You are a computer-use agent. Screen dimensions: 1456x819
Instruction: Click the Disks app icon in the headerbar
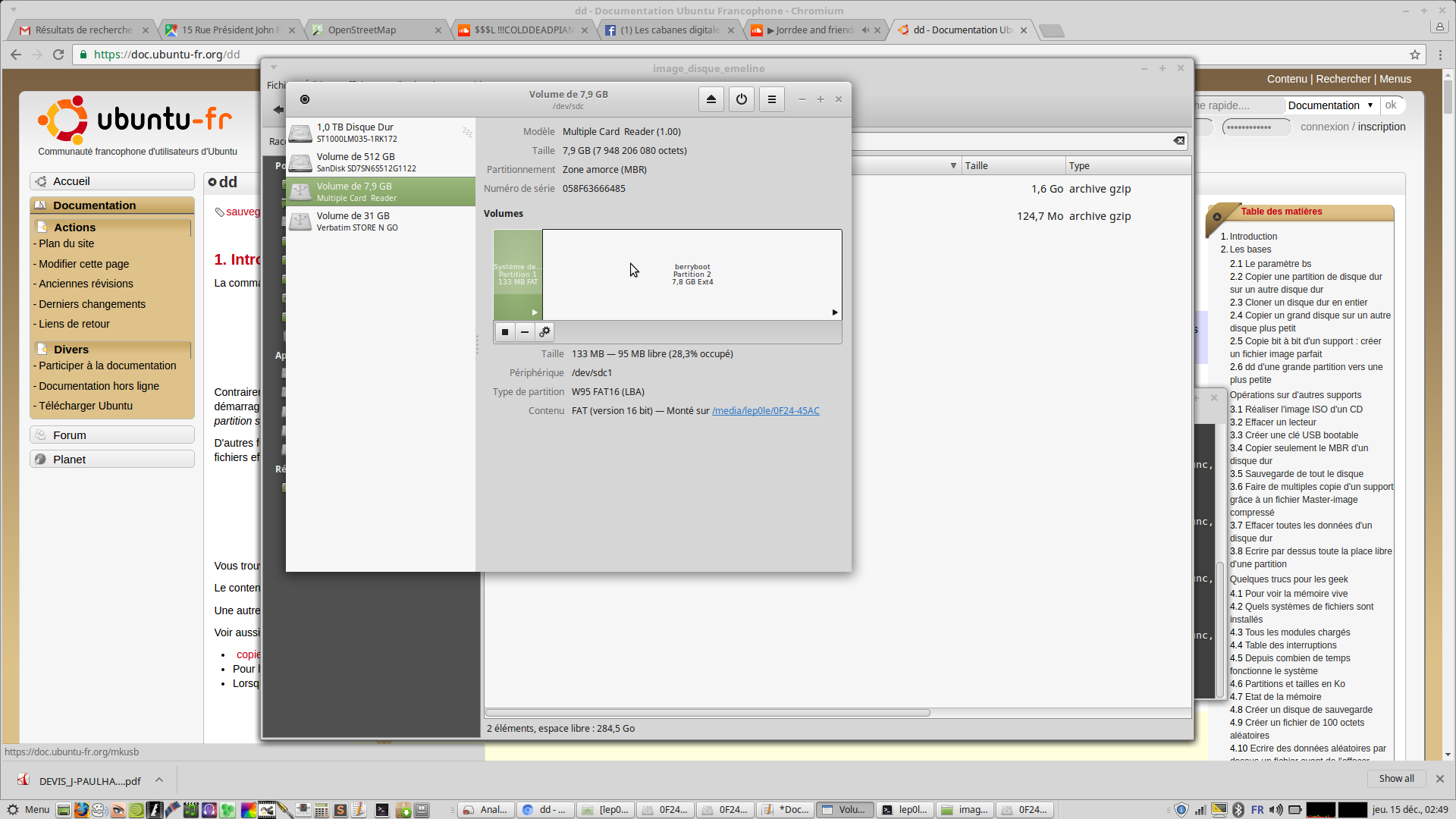click(x=305, y=99)
